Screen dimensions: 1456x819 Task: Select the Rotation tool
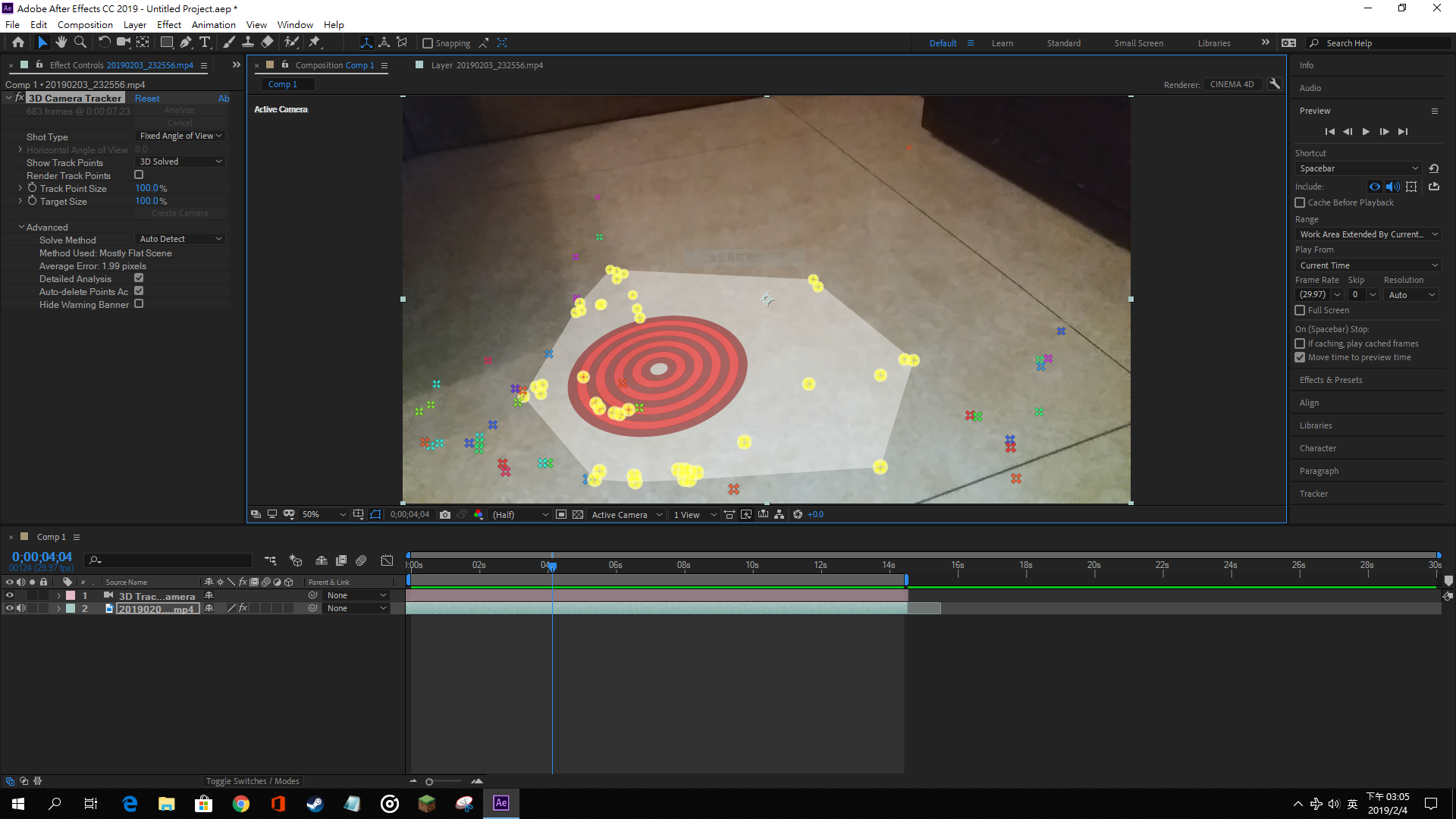pos(104,42)
